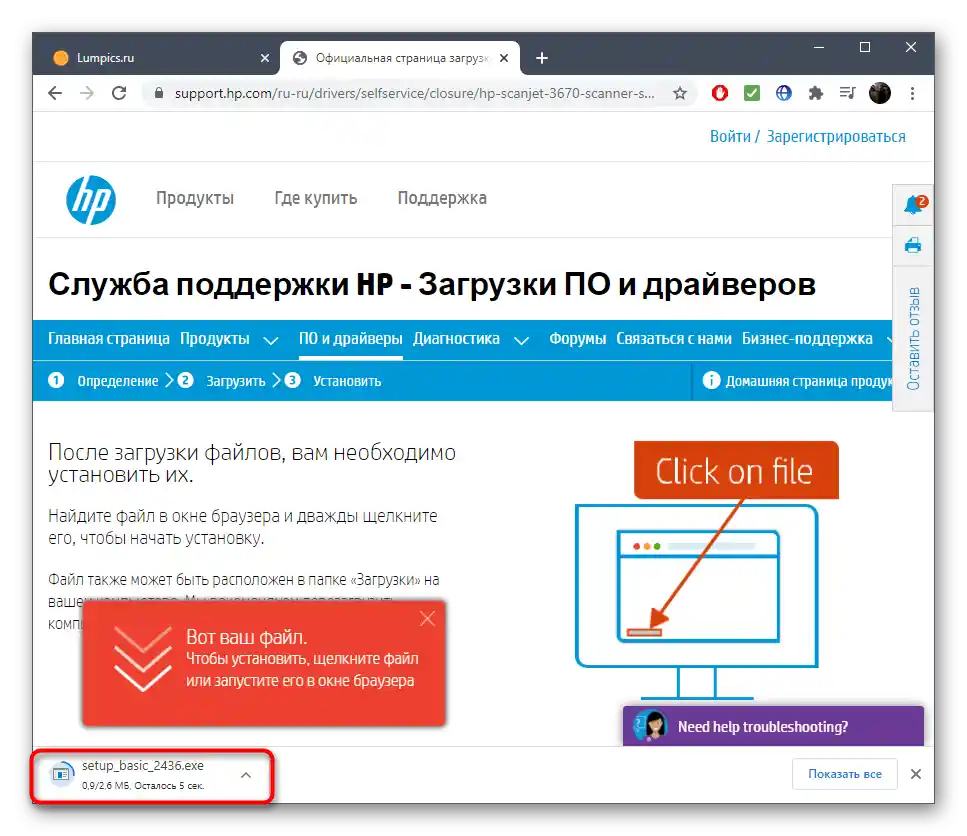Click the Войти link
Image resolution: width=967 pixels, height=836 pixels.
[x=730, y=136]
